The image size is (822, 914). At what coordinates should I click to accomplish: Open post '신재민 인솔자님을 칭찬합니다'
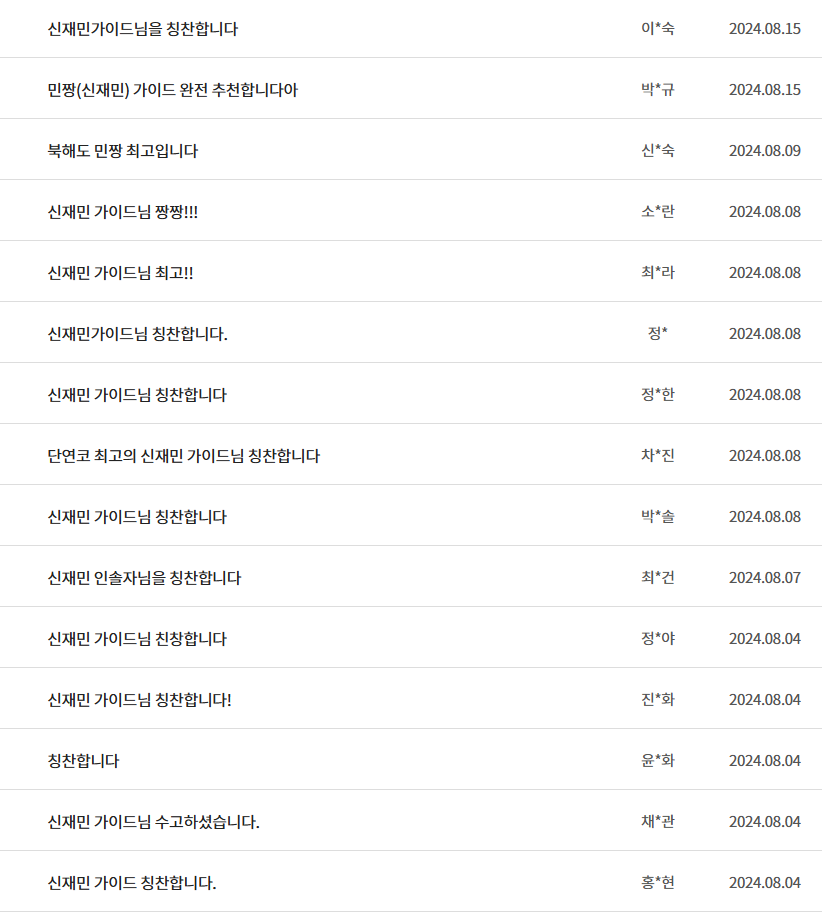click(144, 578)
